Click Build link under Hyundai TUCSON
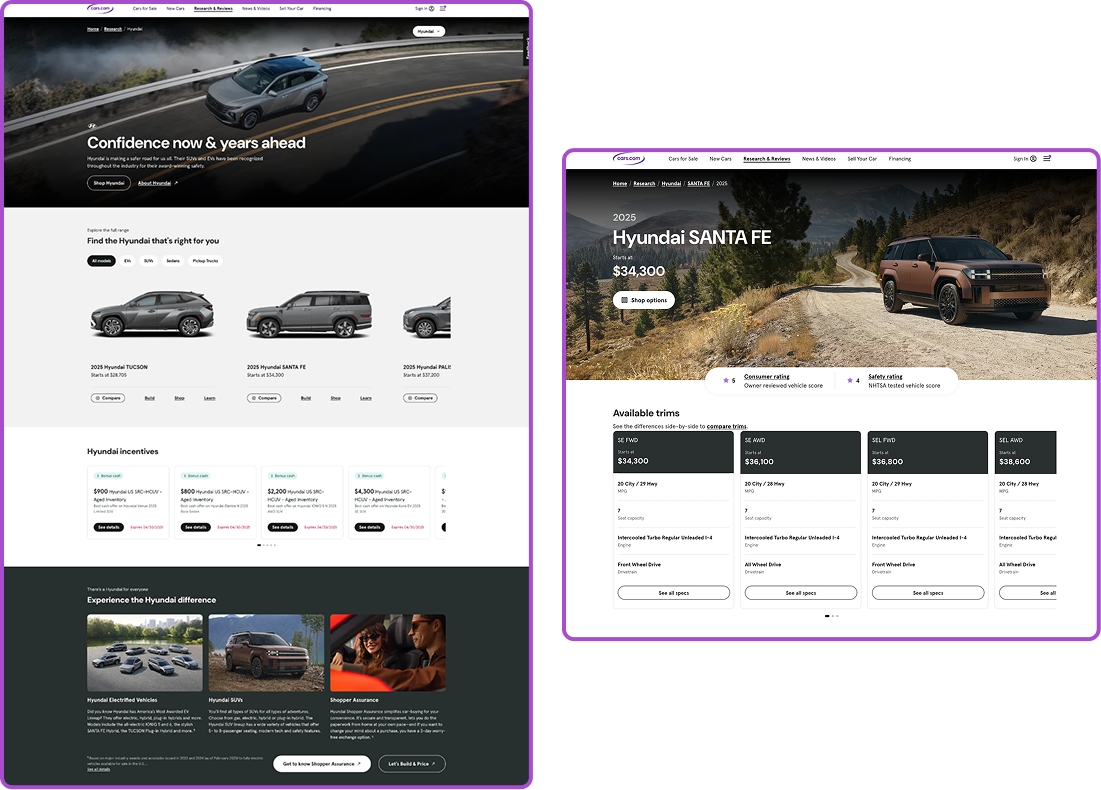Viewport: 1101px width, 790px height. [150, 398]
